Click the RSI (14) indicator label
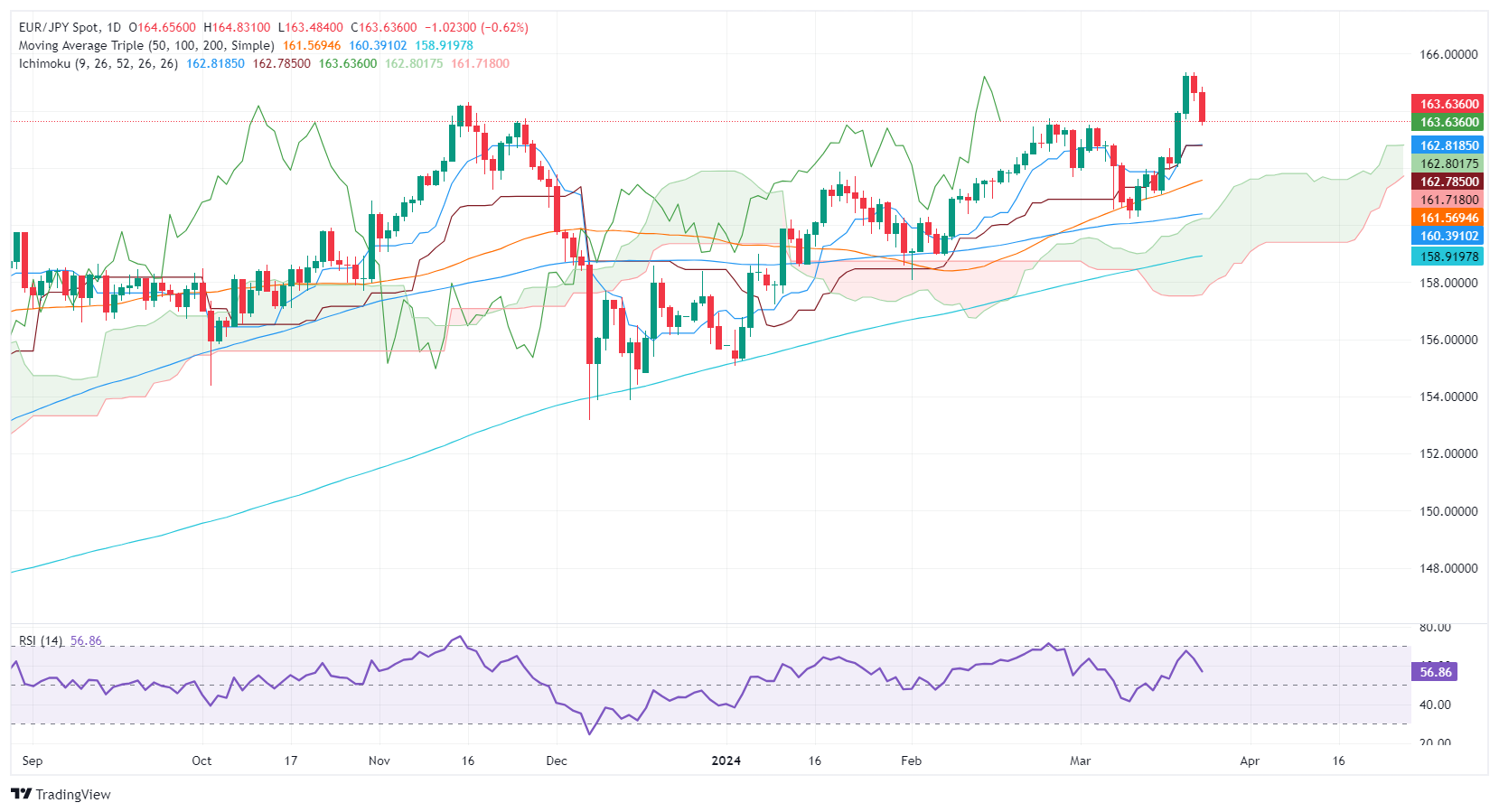 [x=41, y=640]
